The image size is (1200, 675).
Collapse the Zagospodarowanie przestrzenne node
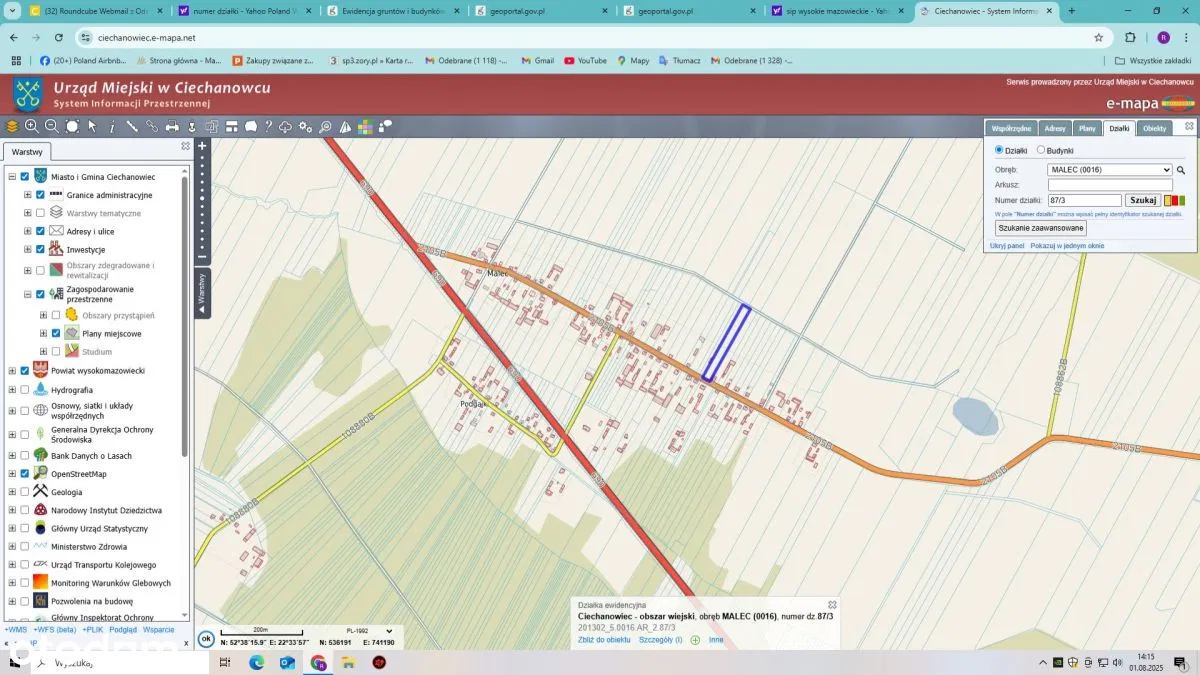coord(28,294)
